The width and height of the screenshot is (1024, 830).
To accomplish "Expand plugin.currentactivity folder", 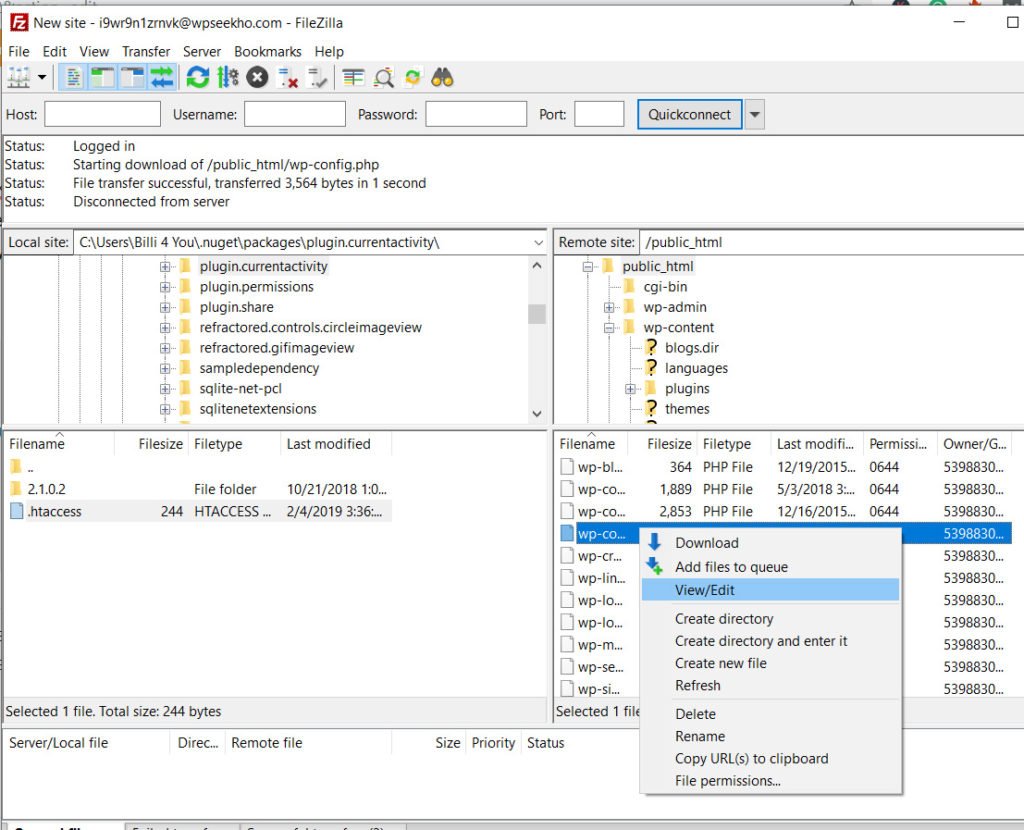I will pos(165,266).
